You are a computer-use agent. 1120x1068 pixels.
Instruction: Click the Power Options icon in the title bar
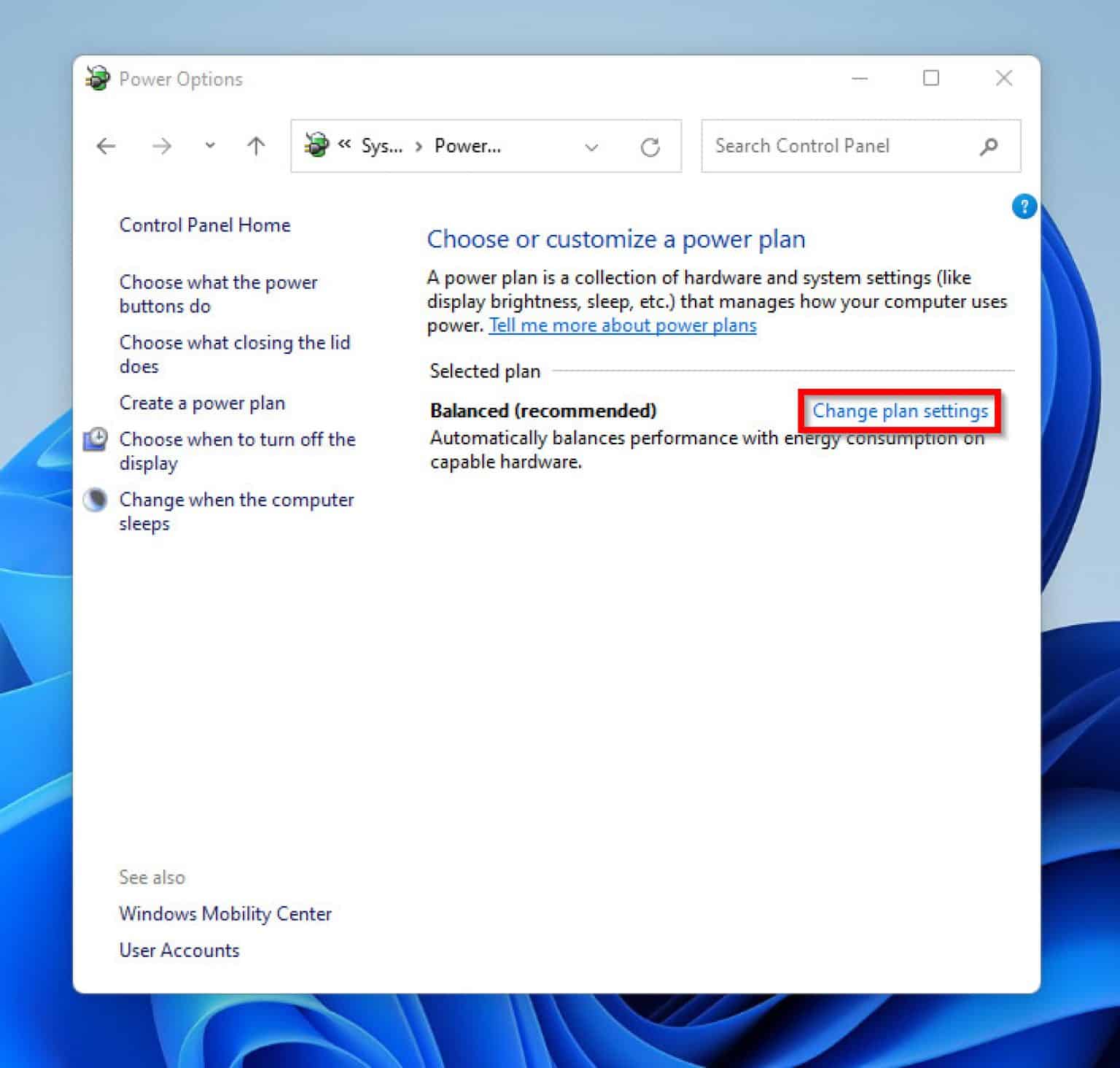97,77
